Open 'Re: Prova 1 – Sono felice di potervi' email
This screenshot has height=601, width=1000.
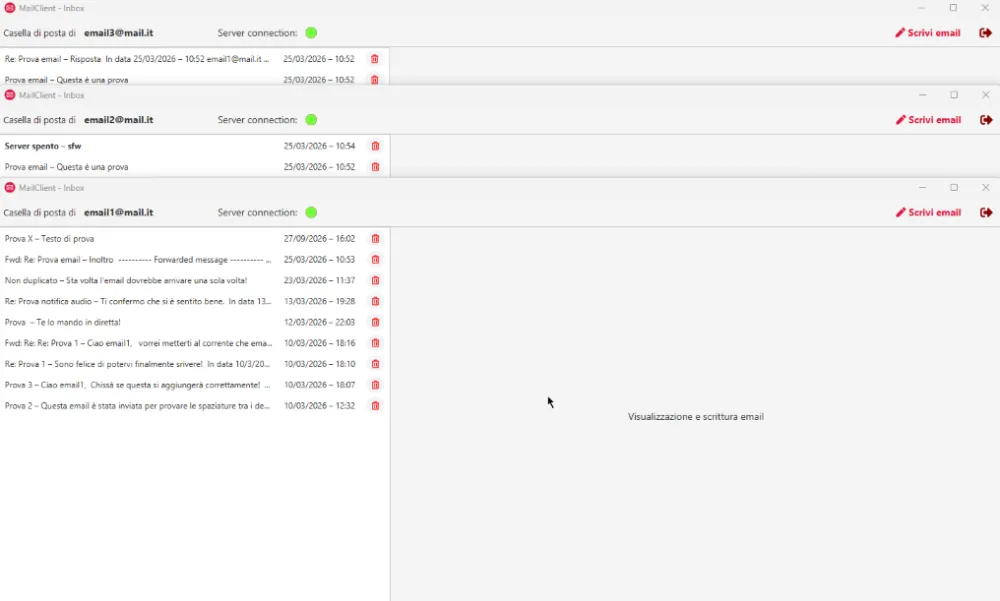(195, 364)
